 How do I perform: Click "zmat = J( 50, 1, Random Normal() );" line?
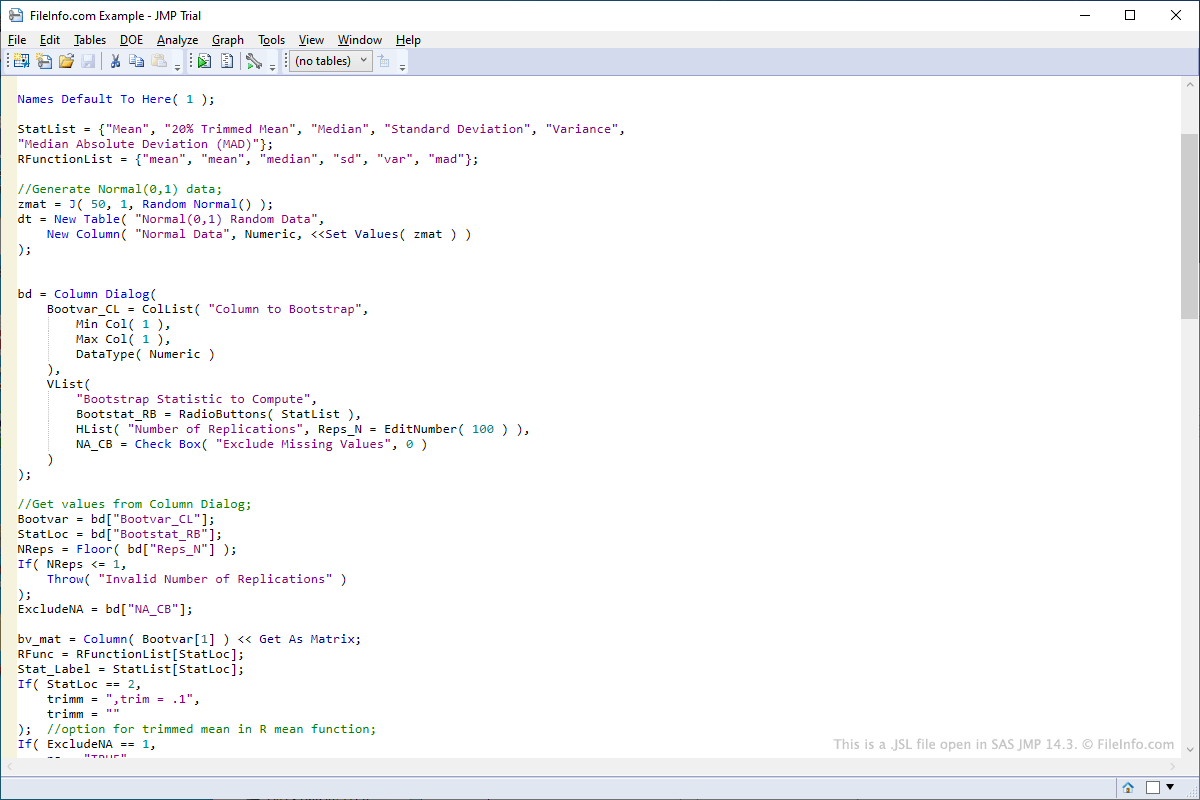pyautogui.click(x=145, y=204)
